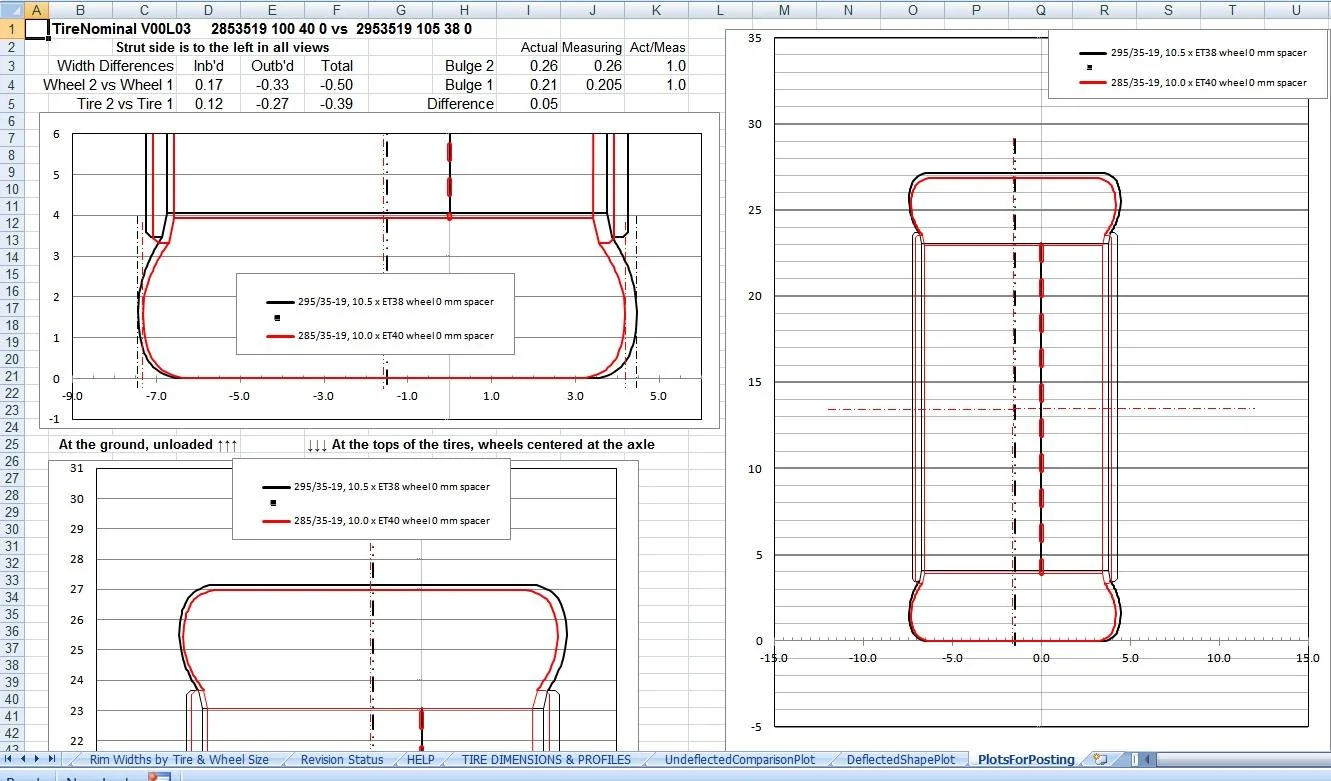Click 295/35-19 legend entry in bottom-left chart
The width and height of the screenshot is (1331, 781).
377,487
